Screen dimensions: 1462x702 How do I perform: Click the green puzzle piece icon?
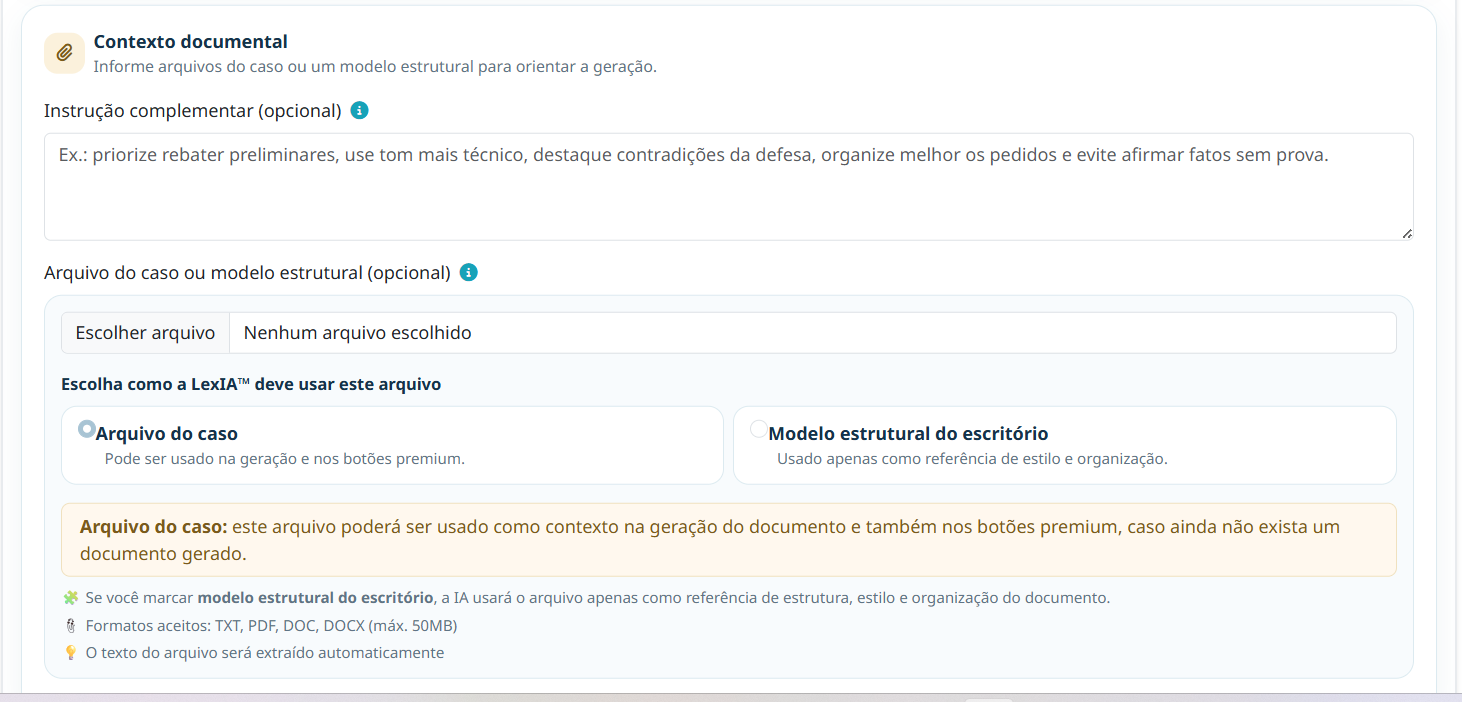pos(69,597)
